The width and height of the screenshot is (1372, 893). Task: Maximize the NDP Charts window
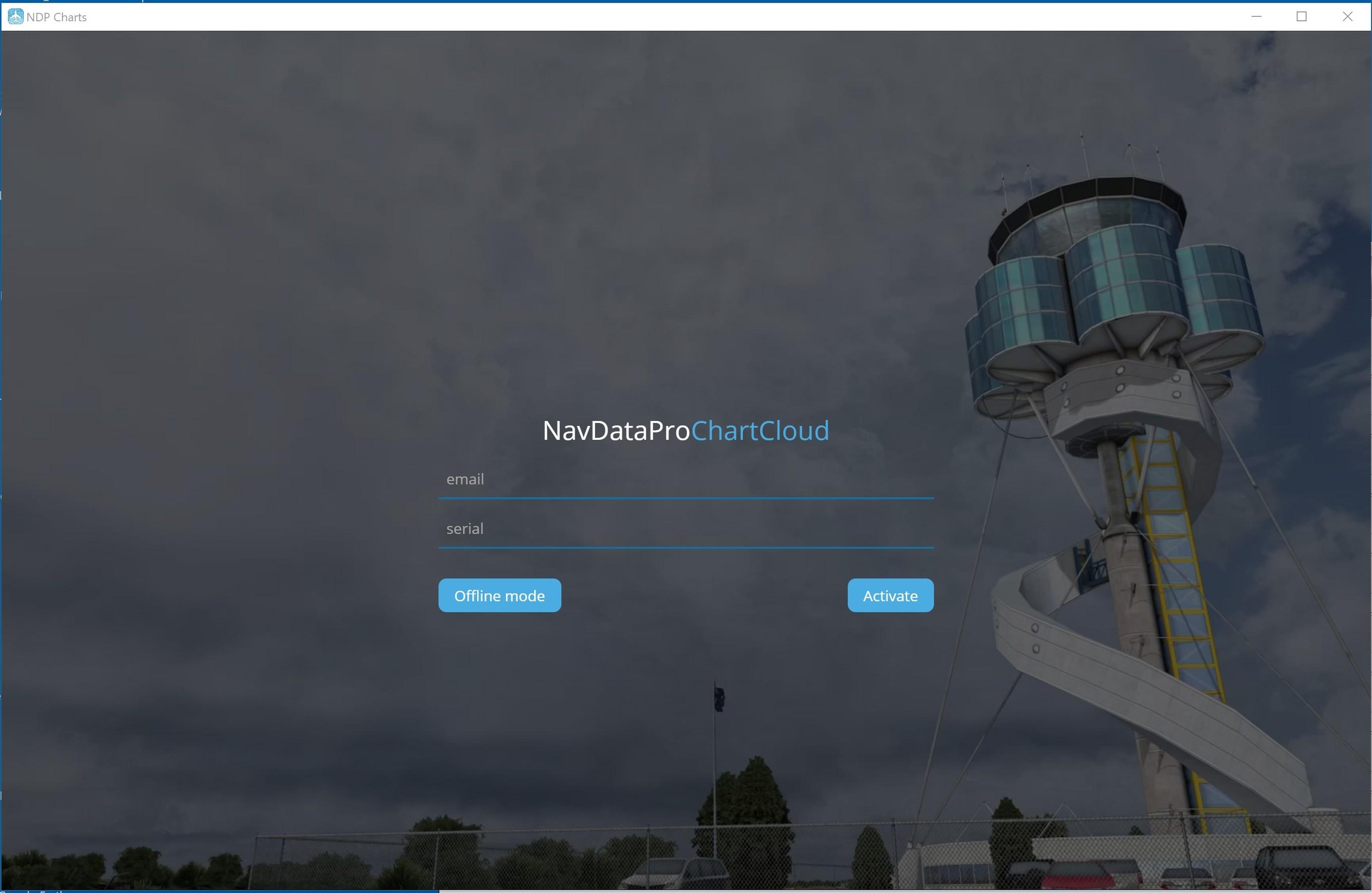click(1301, 17)
